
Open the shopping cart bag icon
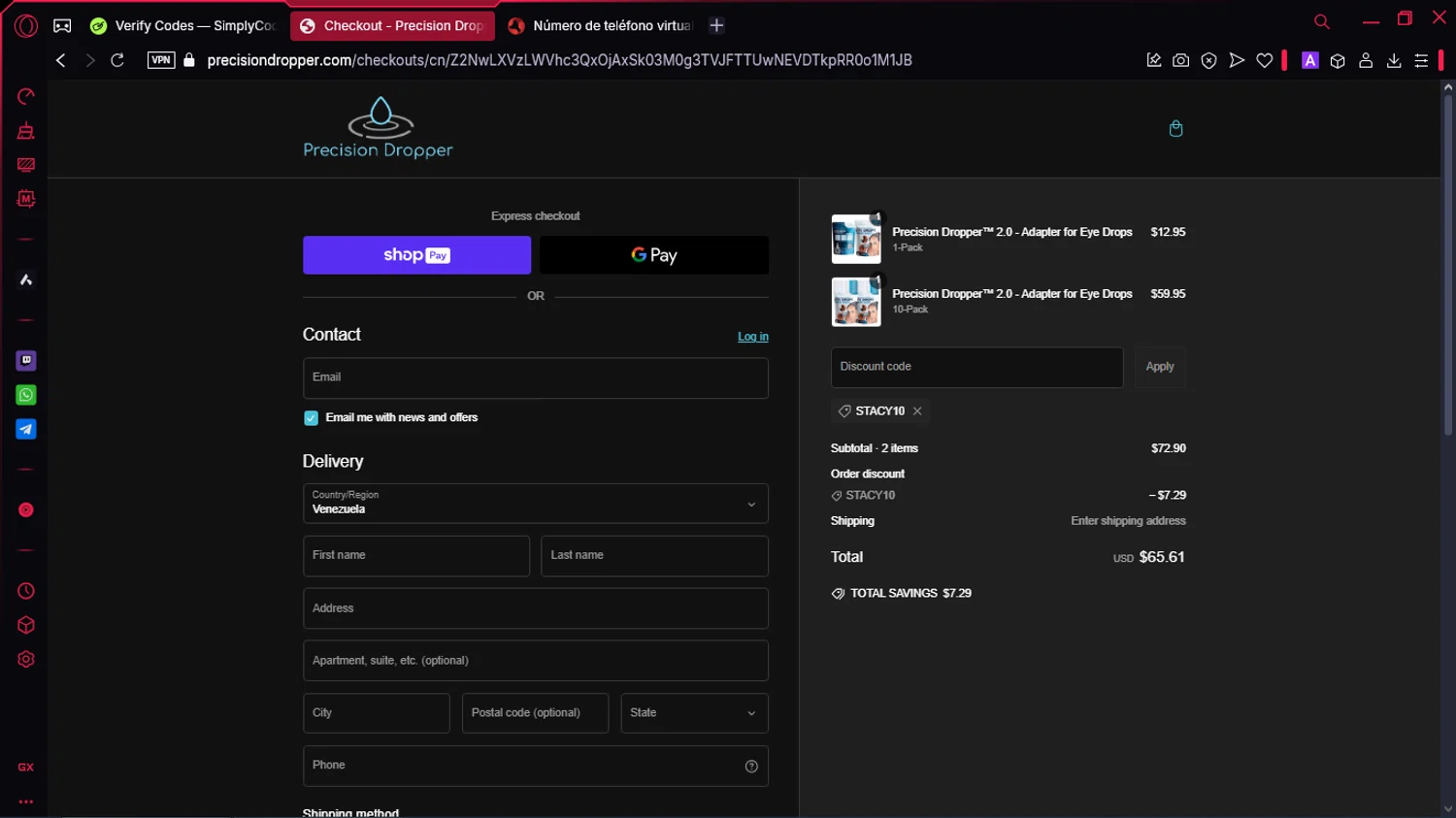pyautogui.click(x=1175, y=129)
